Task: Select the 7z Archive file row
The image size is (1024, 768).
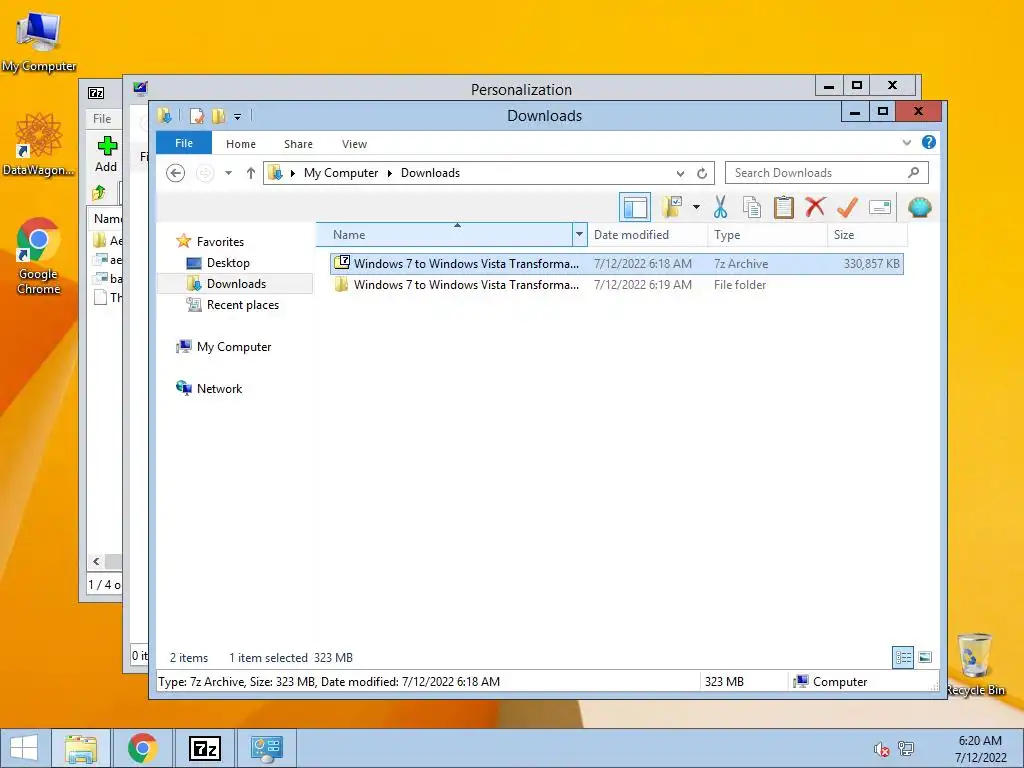Action: click(616, 264)
